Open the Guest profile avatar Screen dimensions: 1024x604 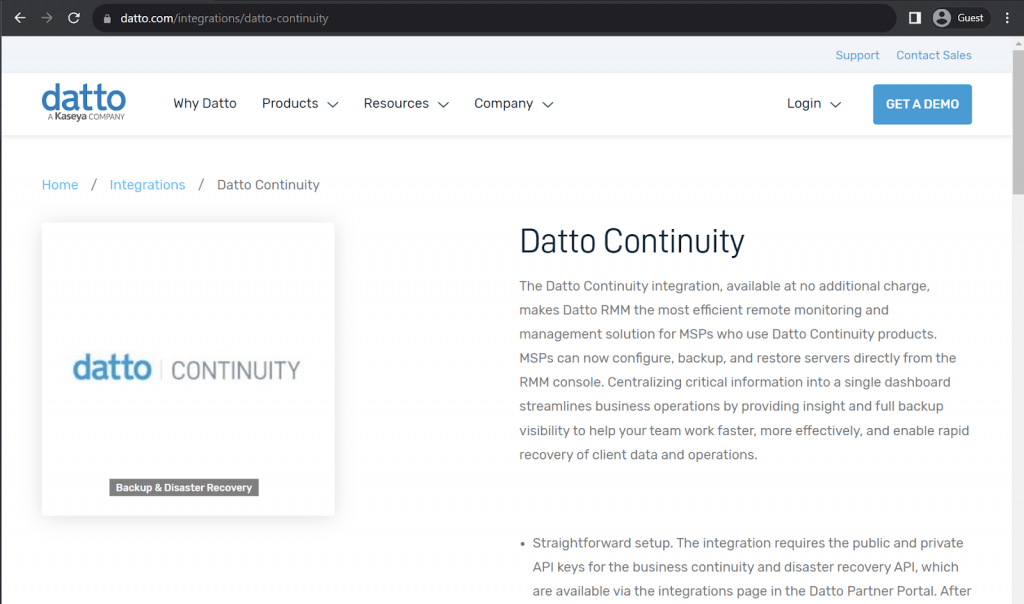click(x=958, y=18)
